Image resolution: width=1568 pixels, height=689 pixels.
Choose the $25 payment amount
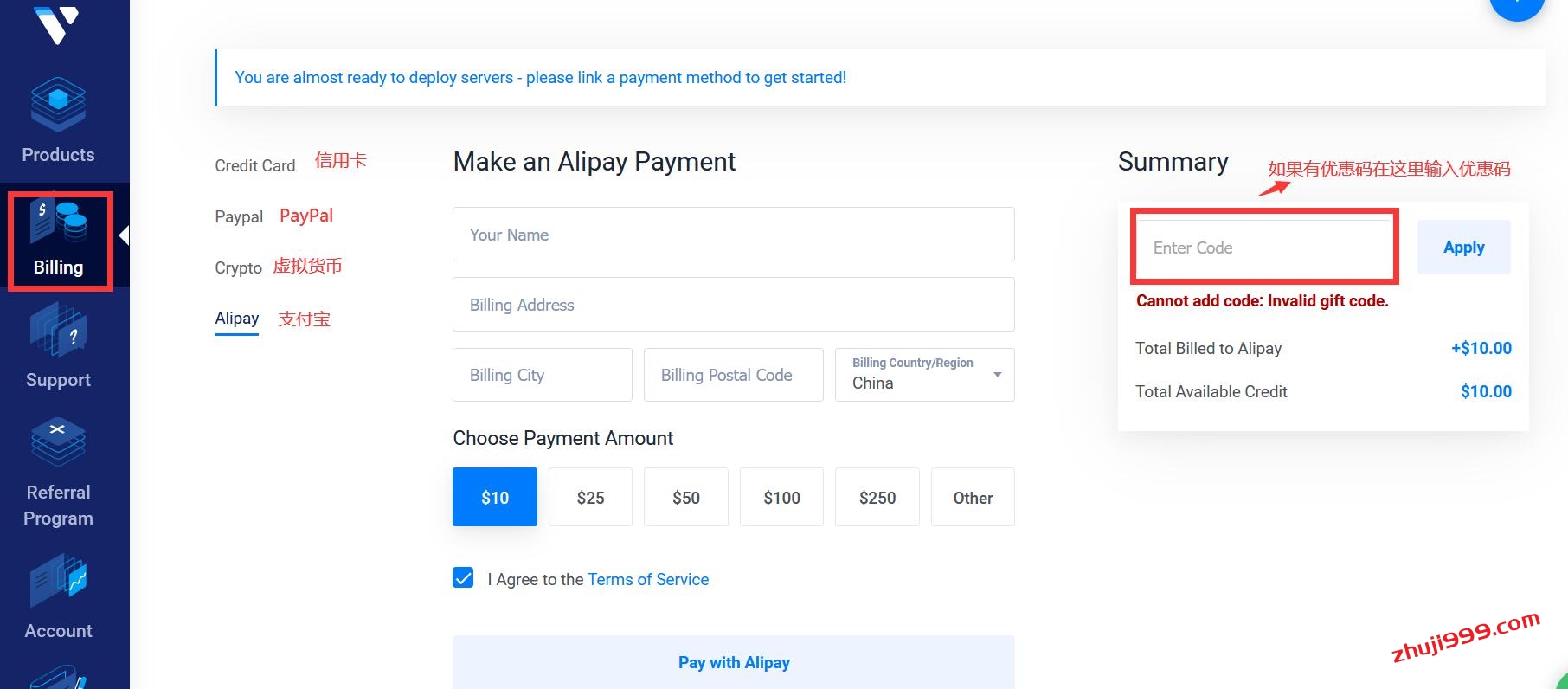point(590,497)
